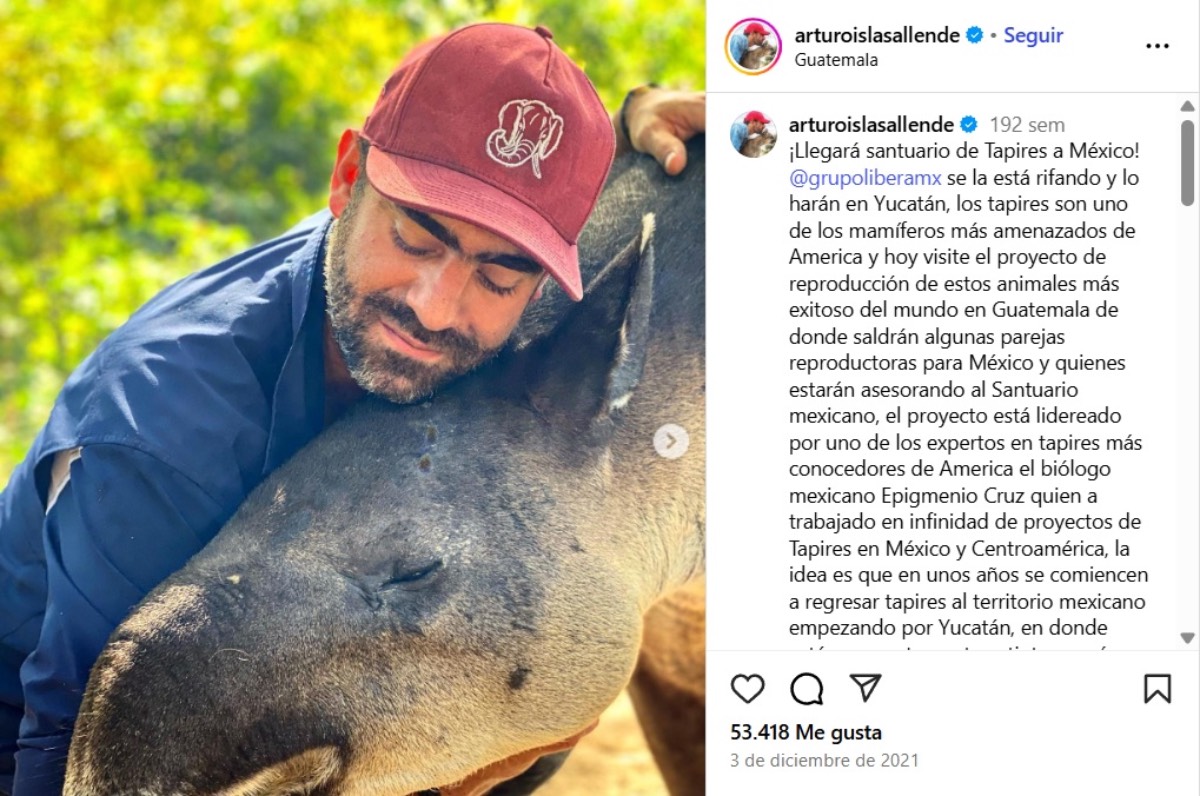View the 53.418 Me gusta likes list
The width and height of the screenshot is (1200, 796).
pyautogui.click(x=806, y=733)
